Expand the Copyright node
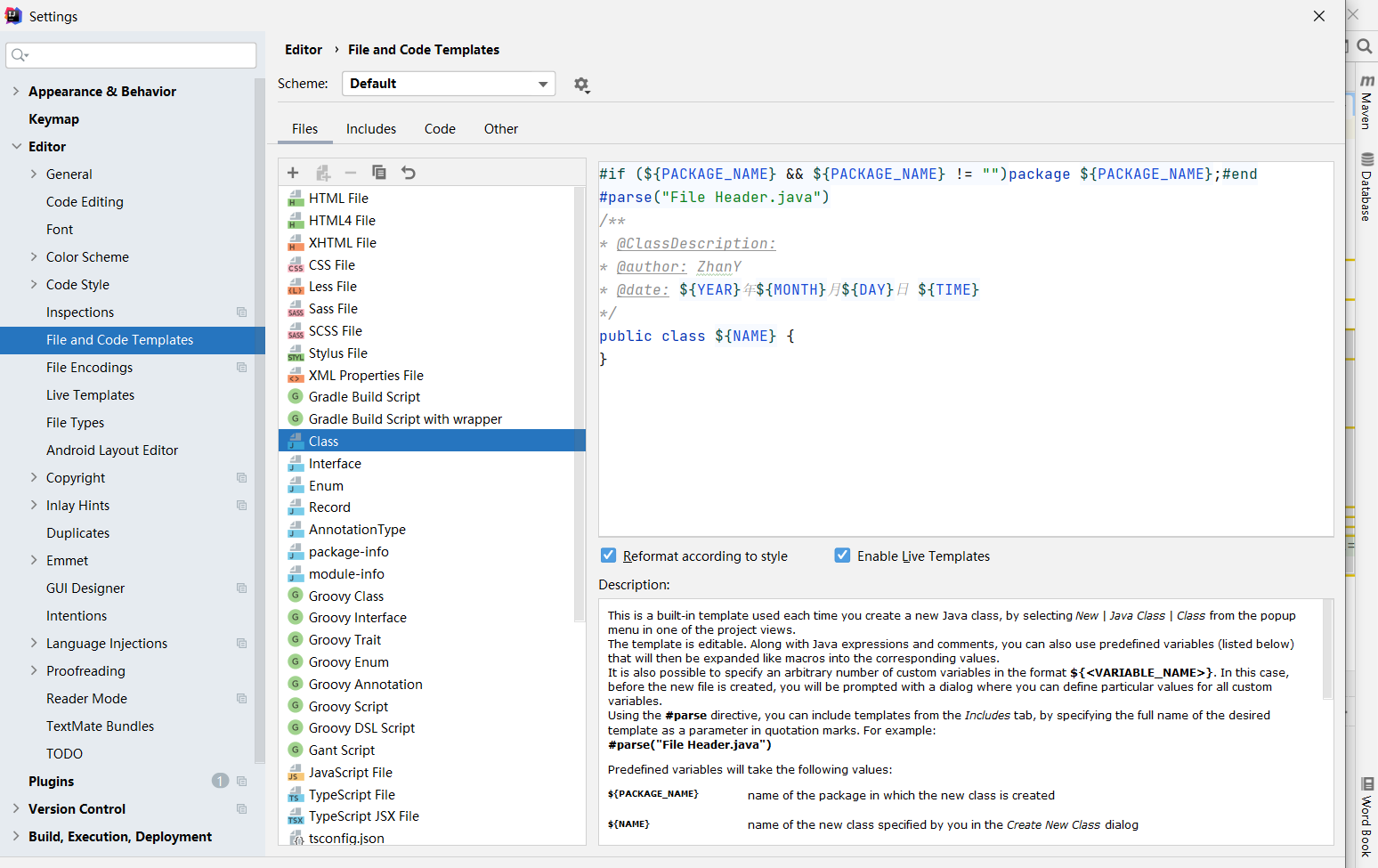The height and width of the screenshot is (868, 1378). (34, 477)
